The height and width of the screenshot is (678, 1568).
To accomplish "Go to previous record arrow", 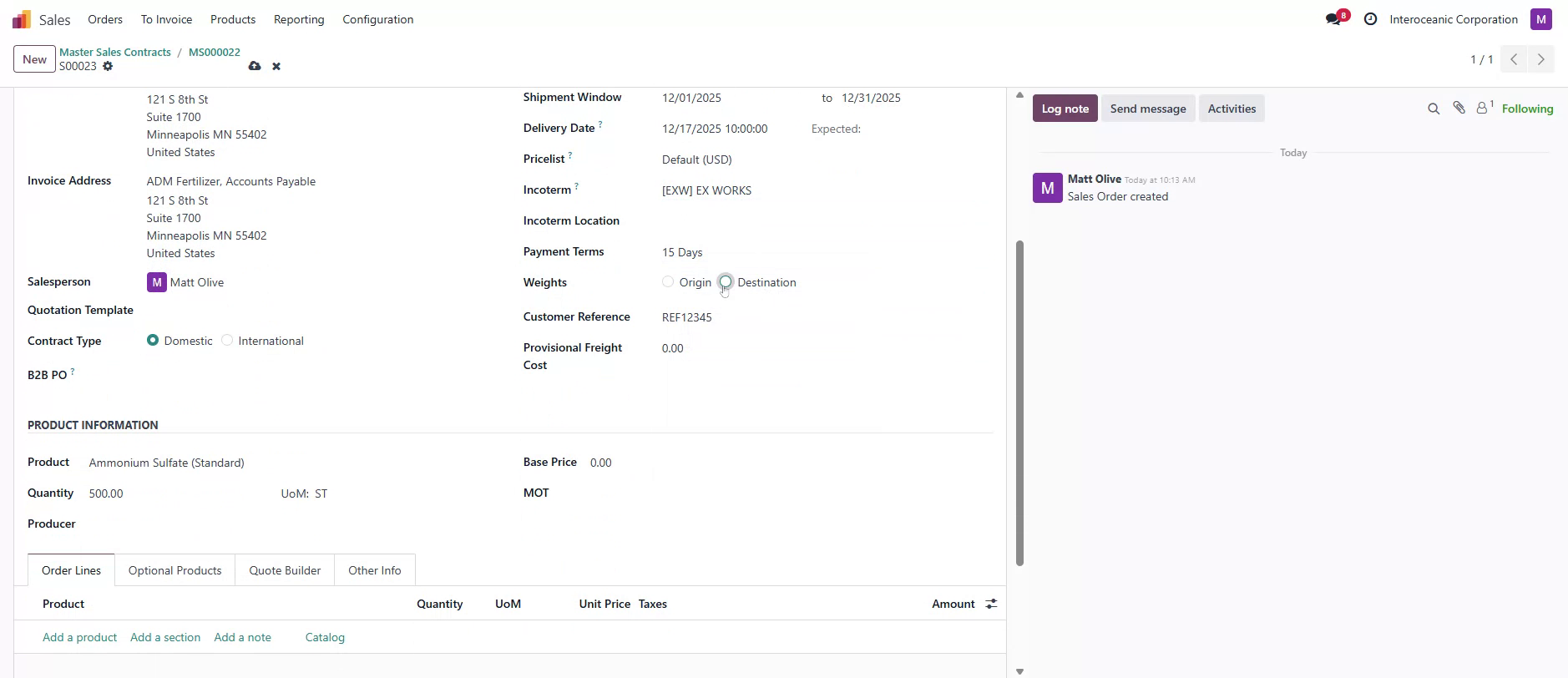I will click(1514, 59).
